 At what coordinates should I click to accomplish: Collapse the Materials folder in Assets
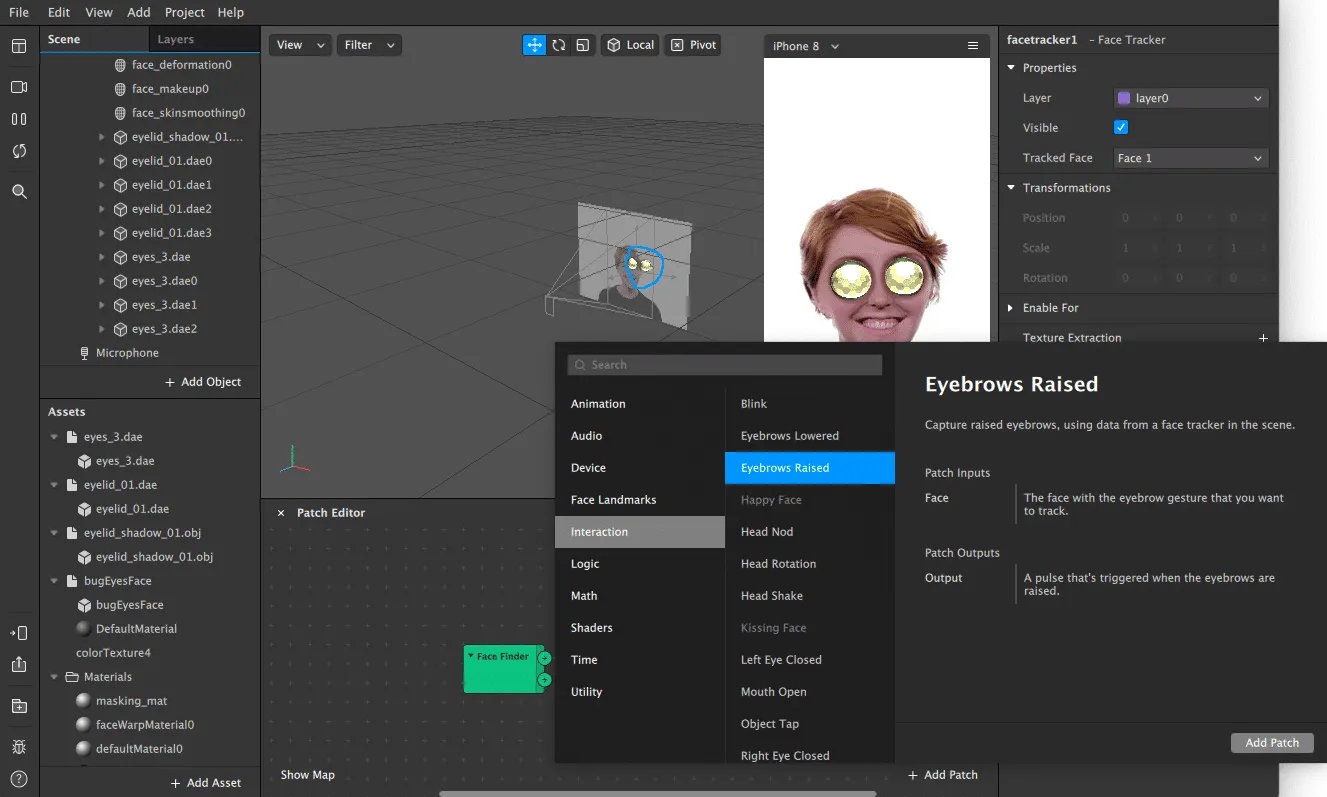click(x=55, y=677)
